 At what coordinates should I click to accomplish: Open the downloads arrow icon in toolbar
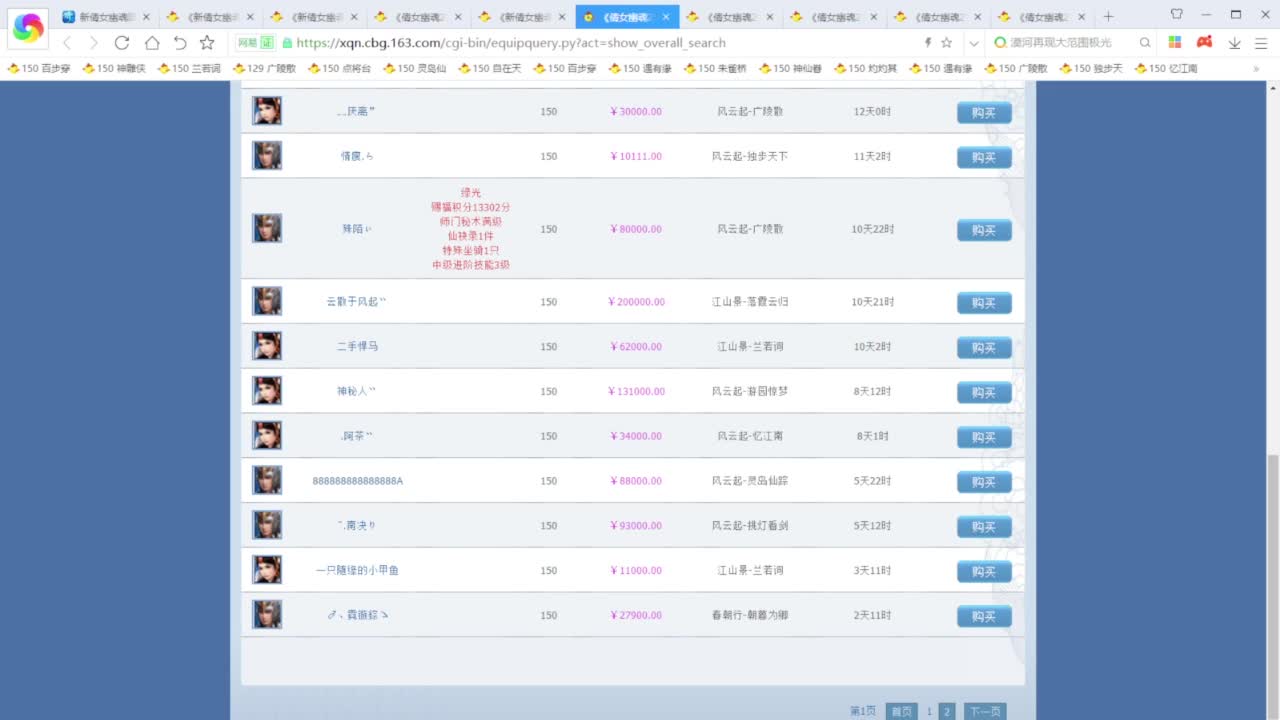point(1234,43)
